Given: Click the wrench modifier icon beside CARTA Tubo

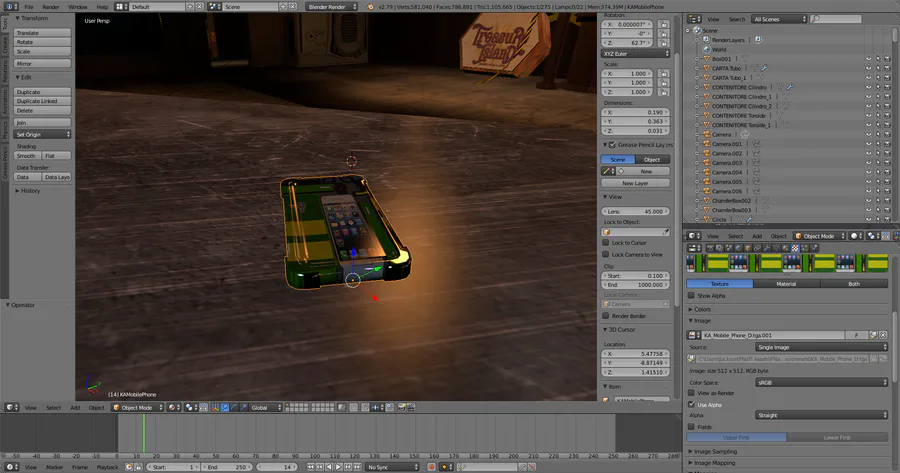Looking at the screenshot, I should coord(764,68).
